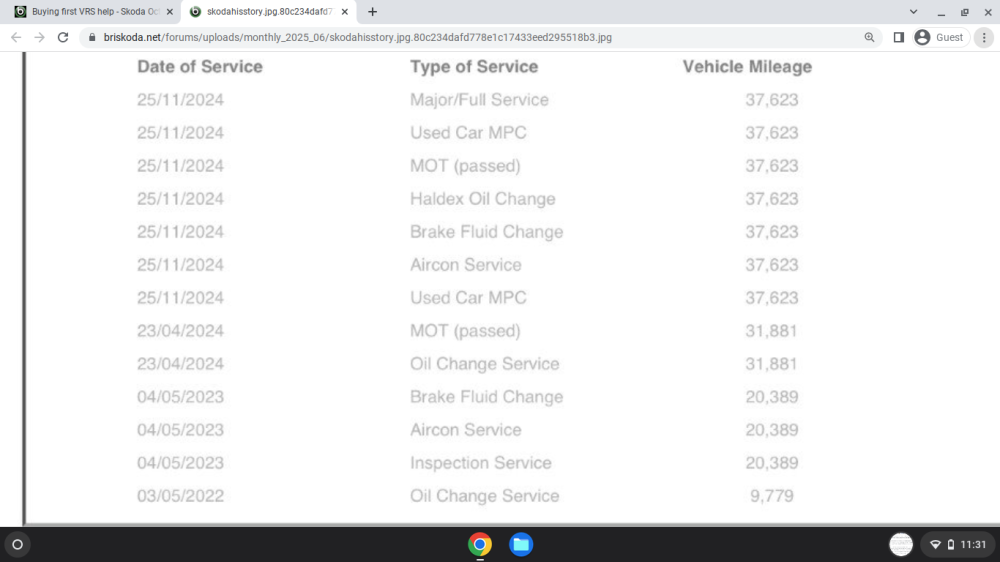Open the ChromeOS launcher circle
The width and height of the screenshot is (1000, 562).
18,544
